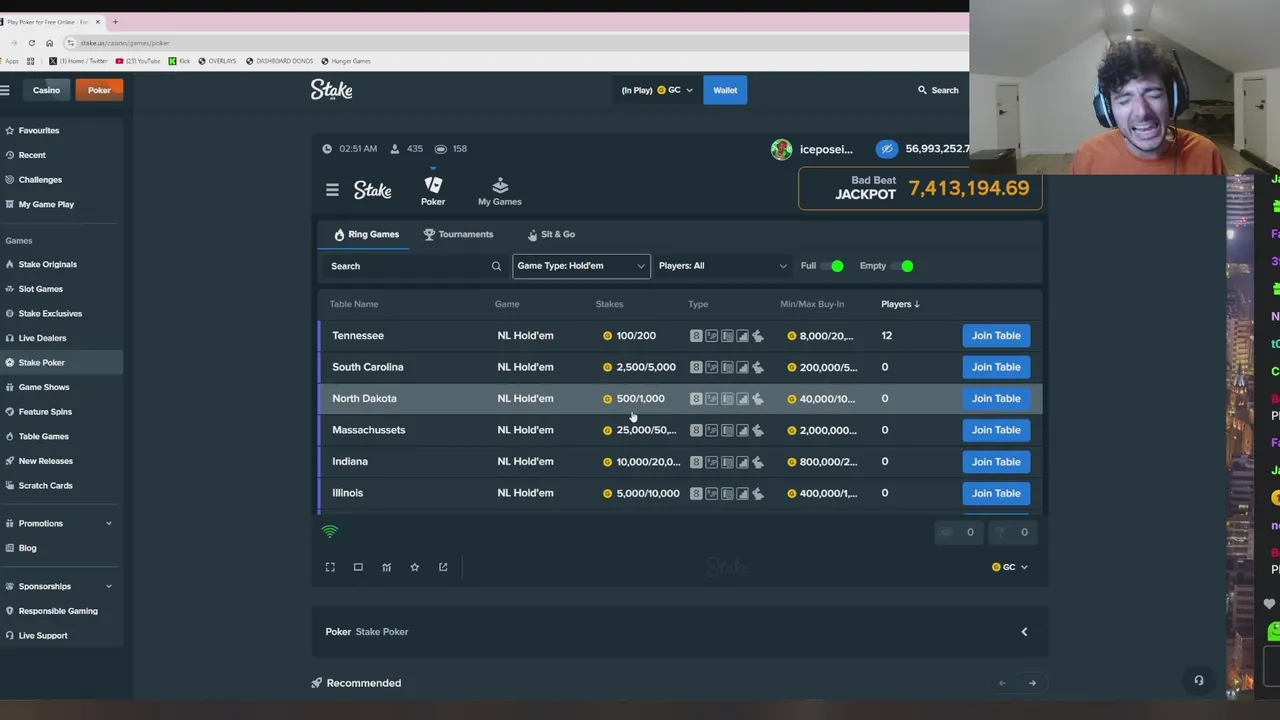Screen dimensions: 1280x720
Task: Open the Game Type: Hold'em dropdown
Action: [581, 266]
